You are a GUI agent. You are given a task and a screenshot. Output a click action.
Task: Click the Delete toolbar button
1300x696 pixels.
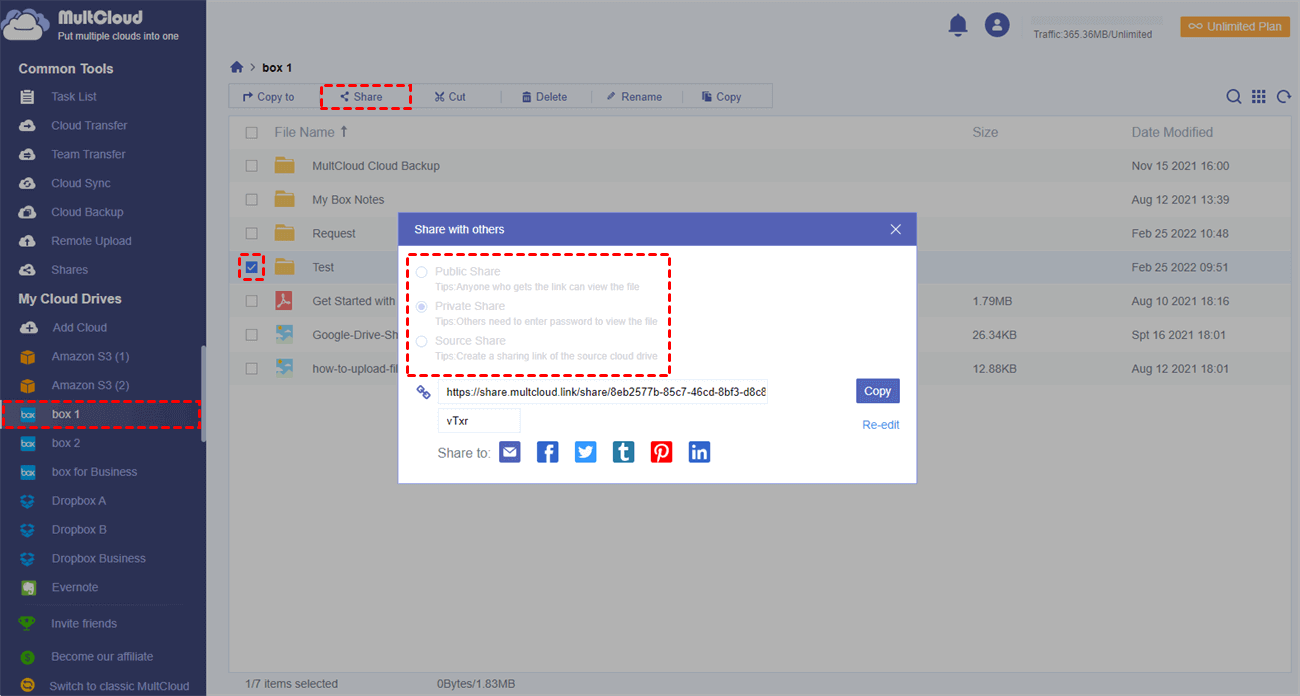click(544, 97)
